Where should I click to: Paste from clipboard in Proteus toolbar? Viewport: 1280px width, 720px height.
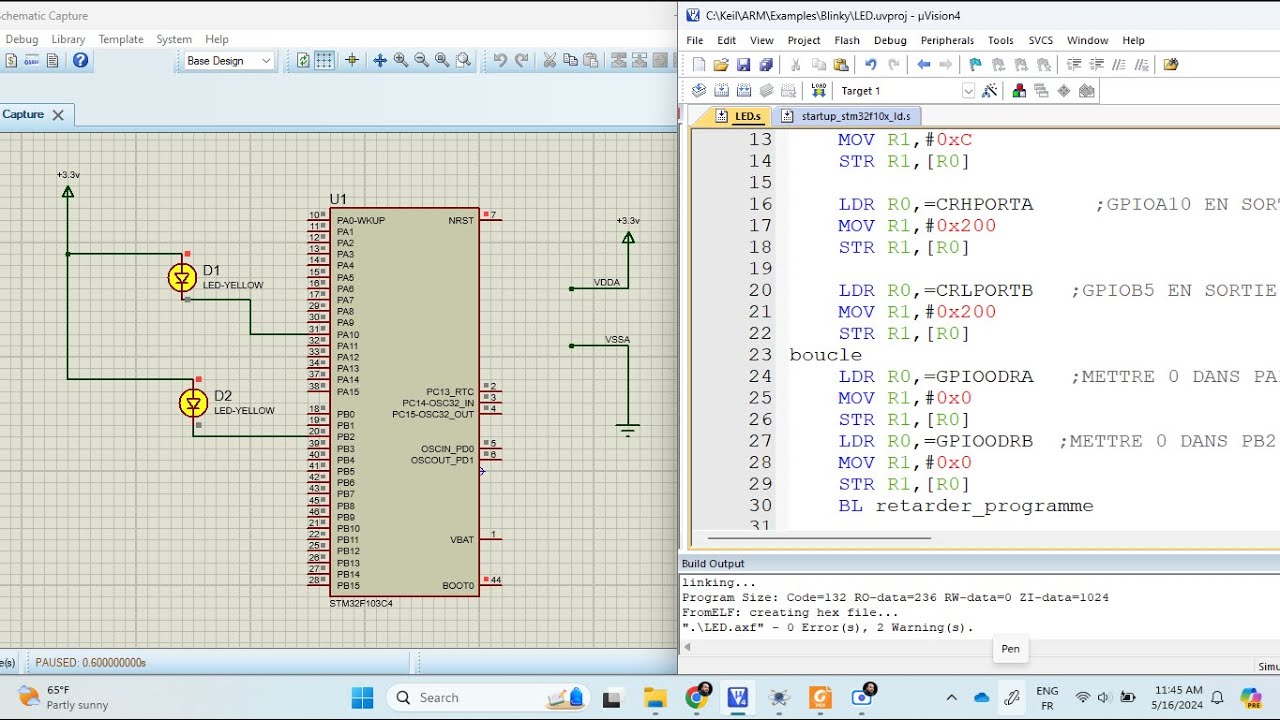(591, 60)
